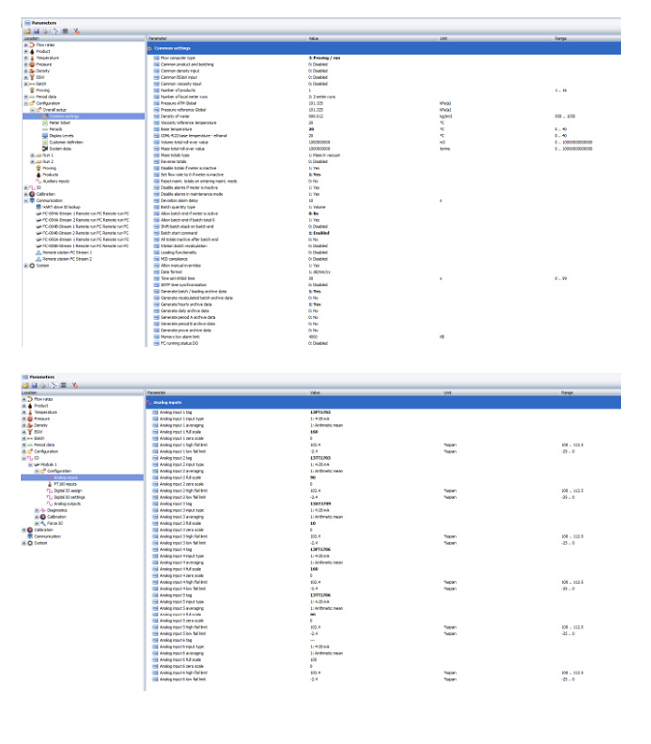Click the open folder icon in the Analog inputs window toolbar

pos(26,385)
